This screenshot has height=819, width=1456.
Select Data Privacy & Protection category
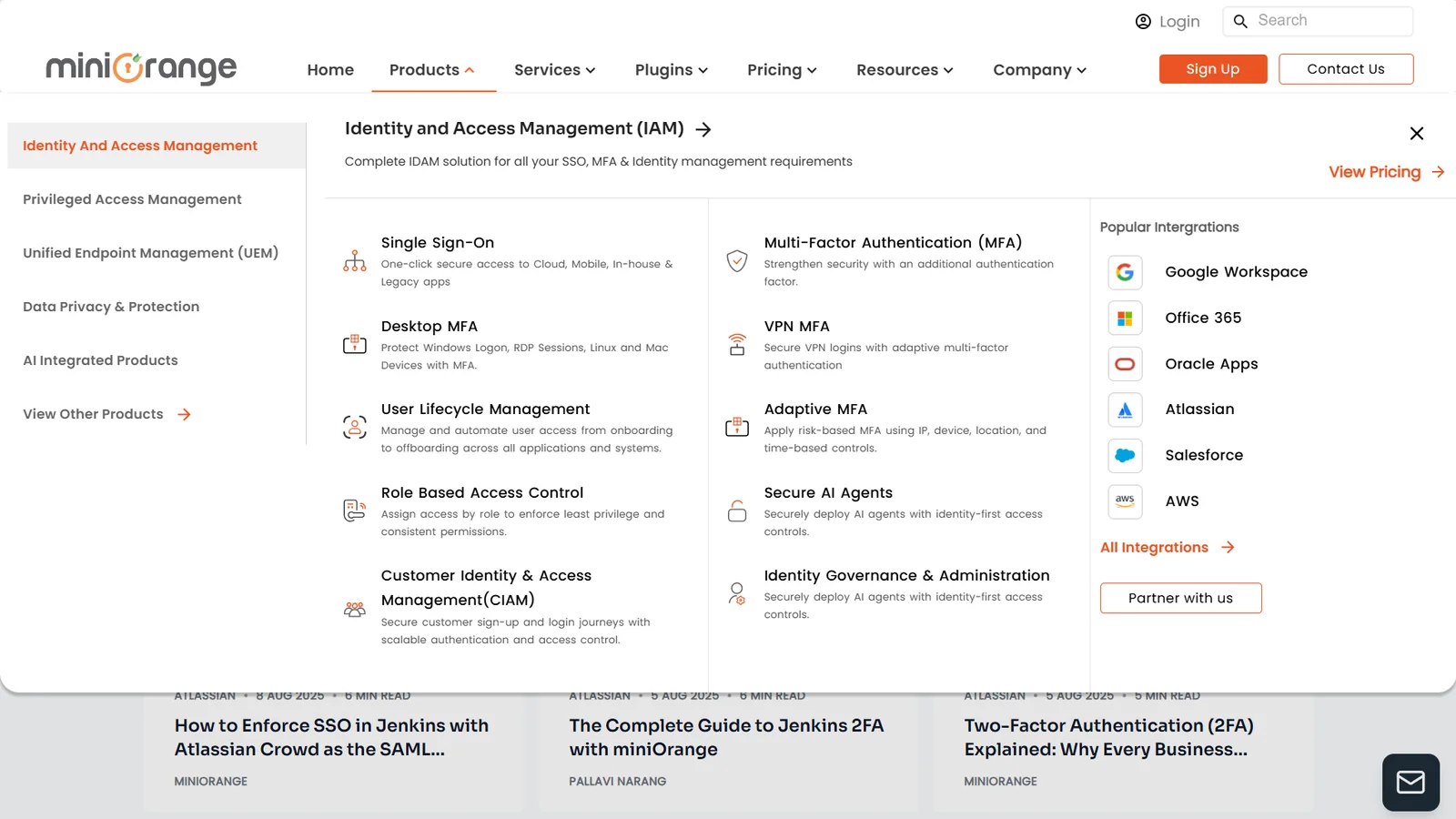coord(111,307)
